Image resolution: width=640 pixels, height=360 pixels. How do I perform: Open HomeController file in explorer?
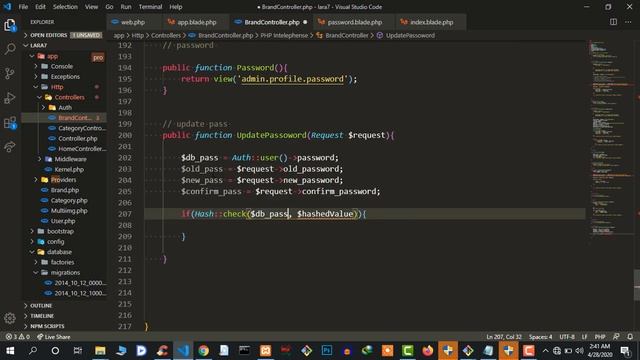(x=64, y=149)
